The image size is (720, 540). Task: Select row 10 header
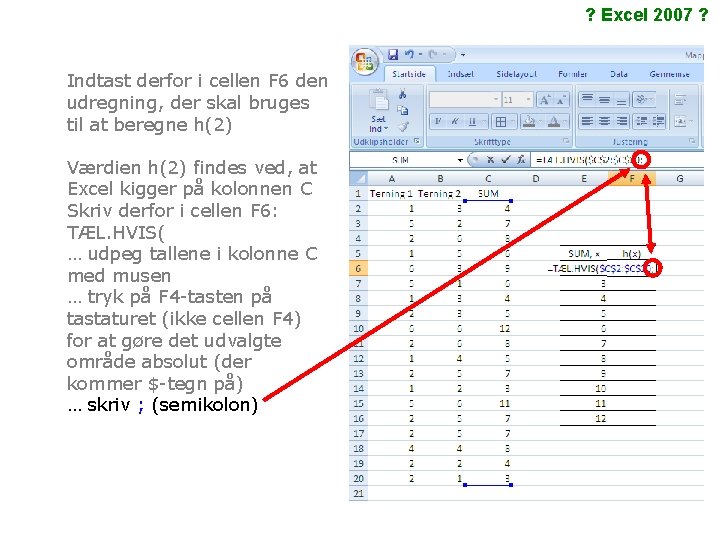(x=359, y=329)
